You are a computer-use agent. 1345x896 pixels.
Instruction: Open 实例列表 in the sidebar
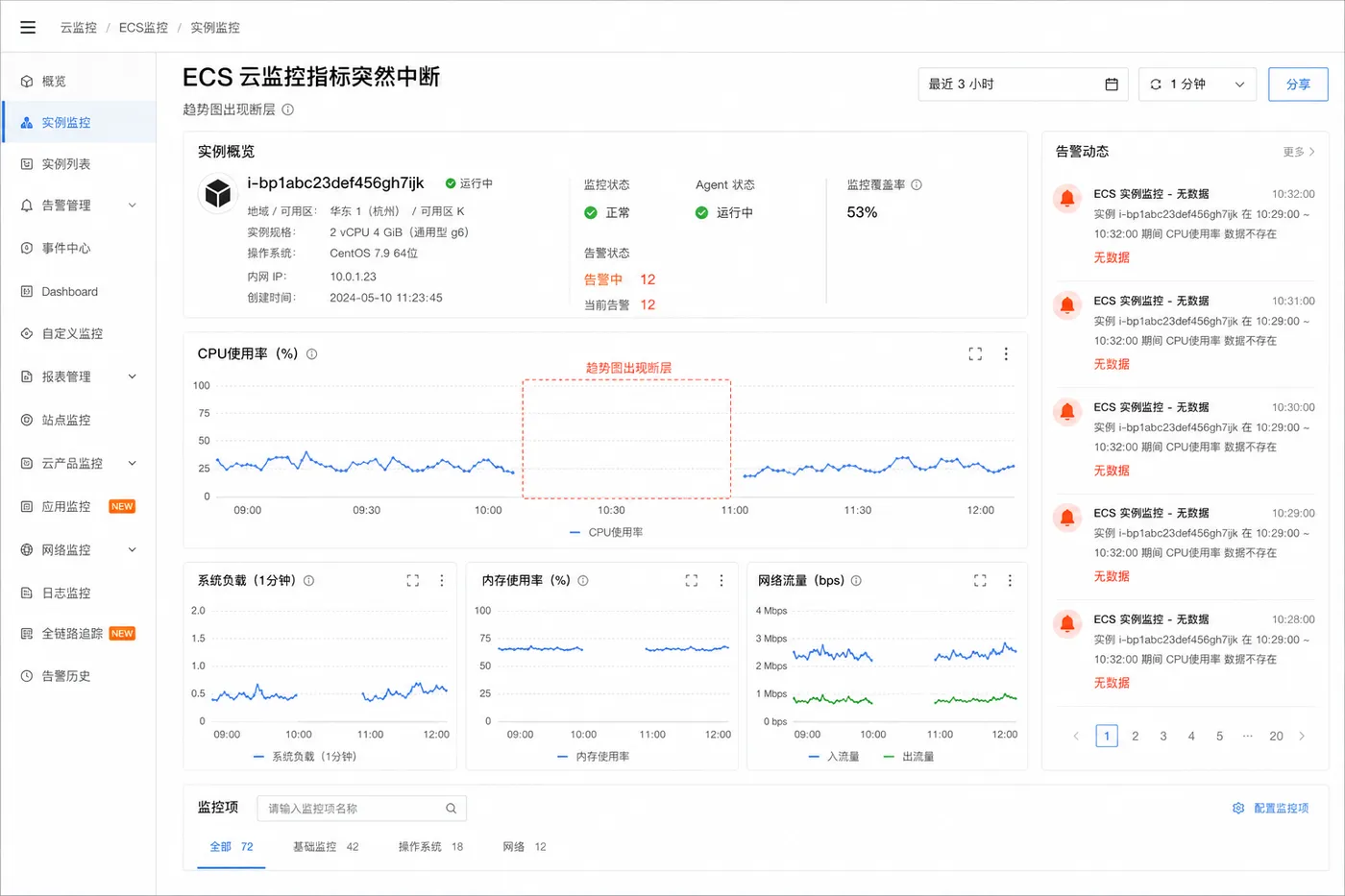click(x=79, y=164)
